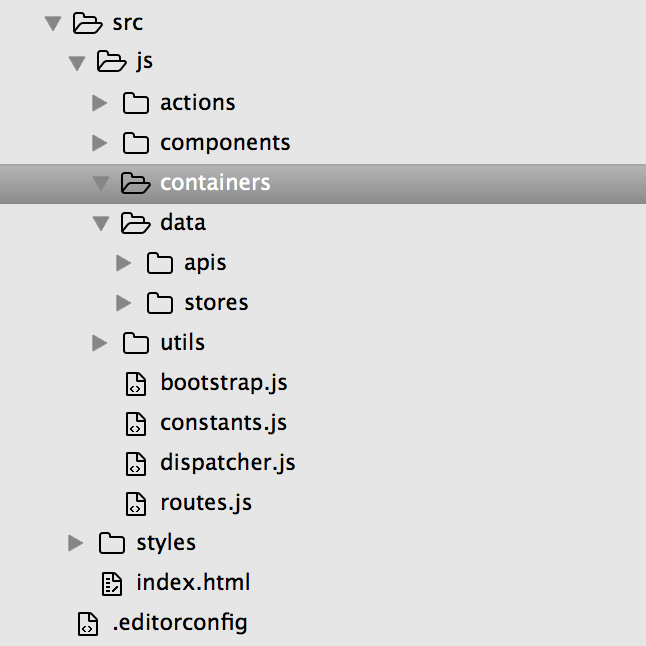Collapse the js folder disclosure triangle
Viewport: 646px width, 646px height.
77,63
